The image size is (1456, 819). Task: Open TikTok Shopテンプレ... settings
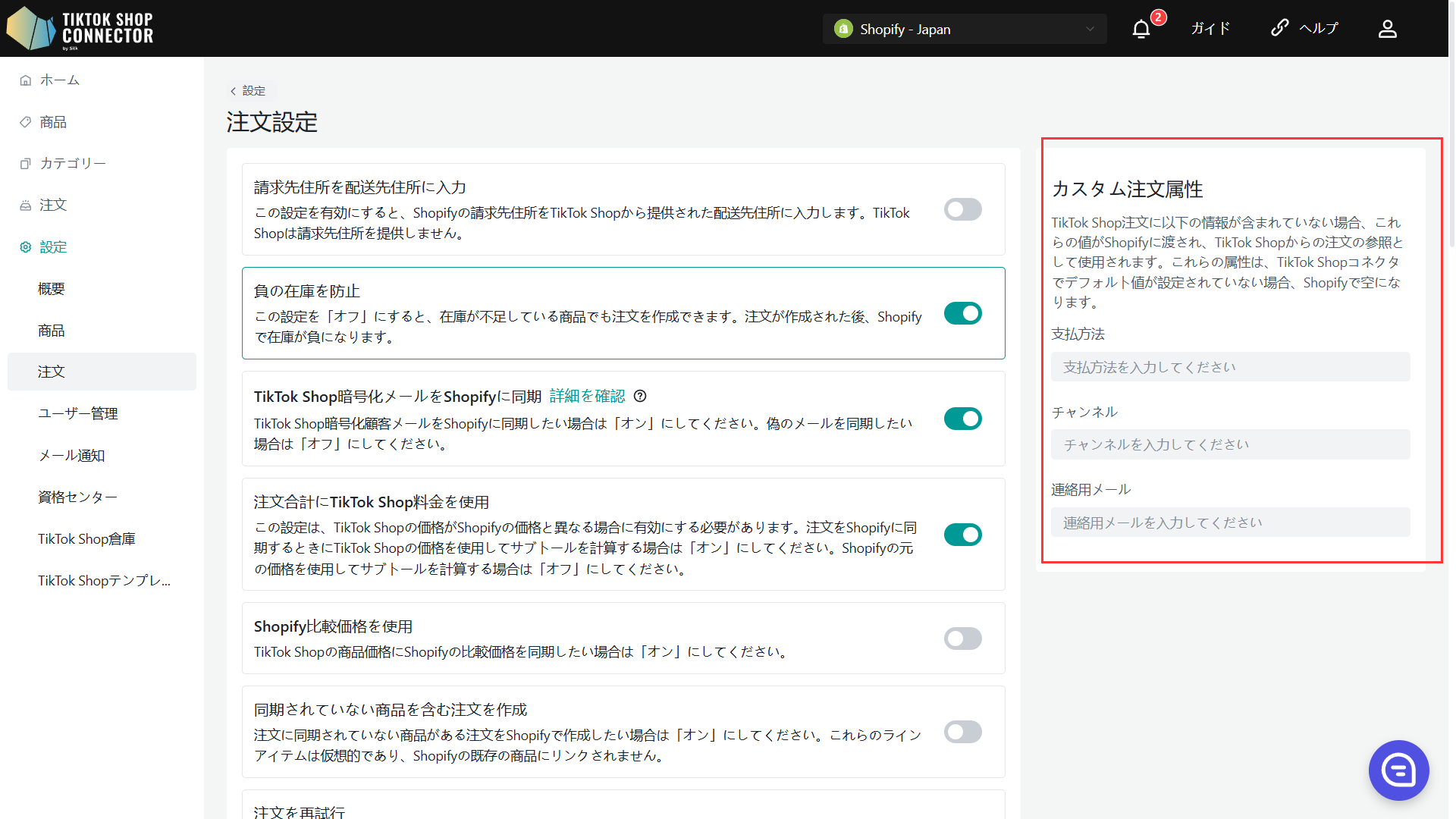pyautogui.click(x=105, y=581)
